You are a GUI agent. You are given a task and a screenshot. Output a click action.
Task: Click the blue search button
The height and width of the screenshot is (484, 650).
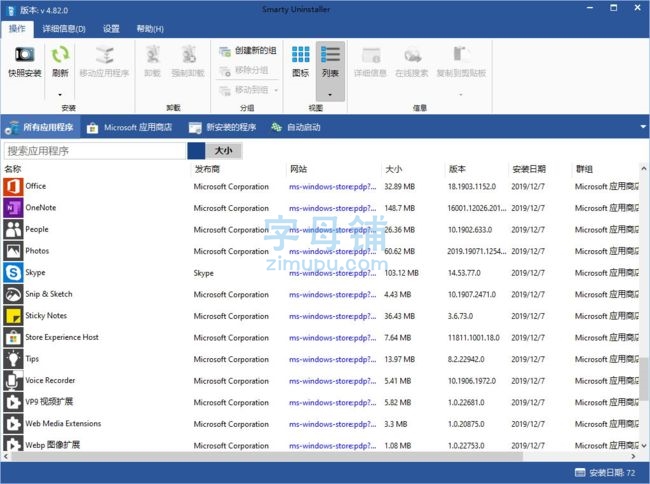196,151
